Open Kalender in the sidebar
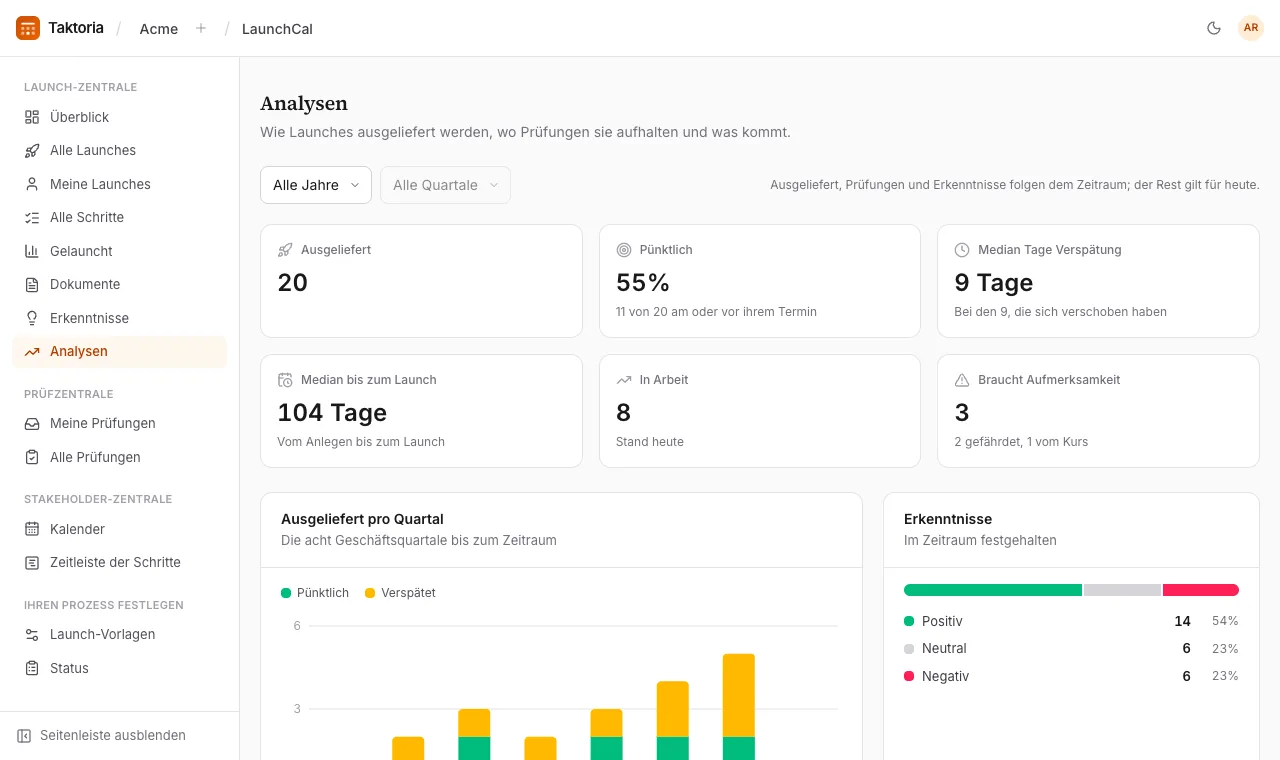 [x=119, y=529]
